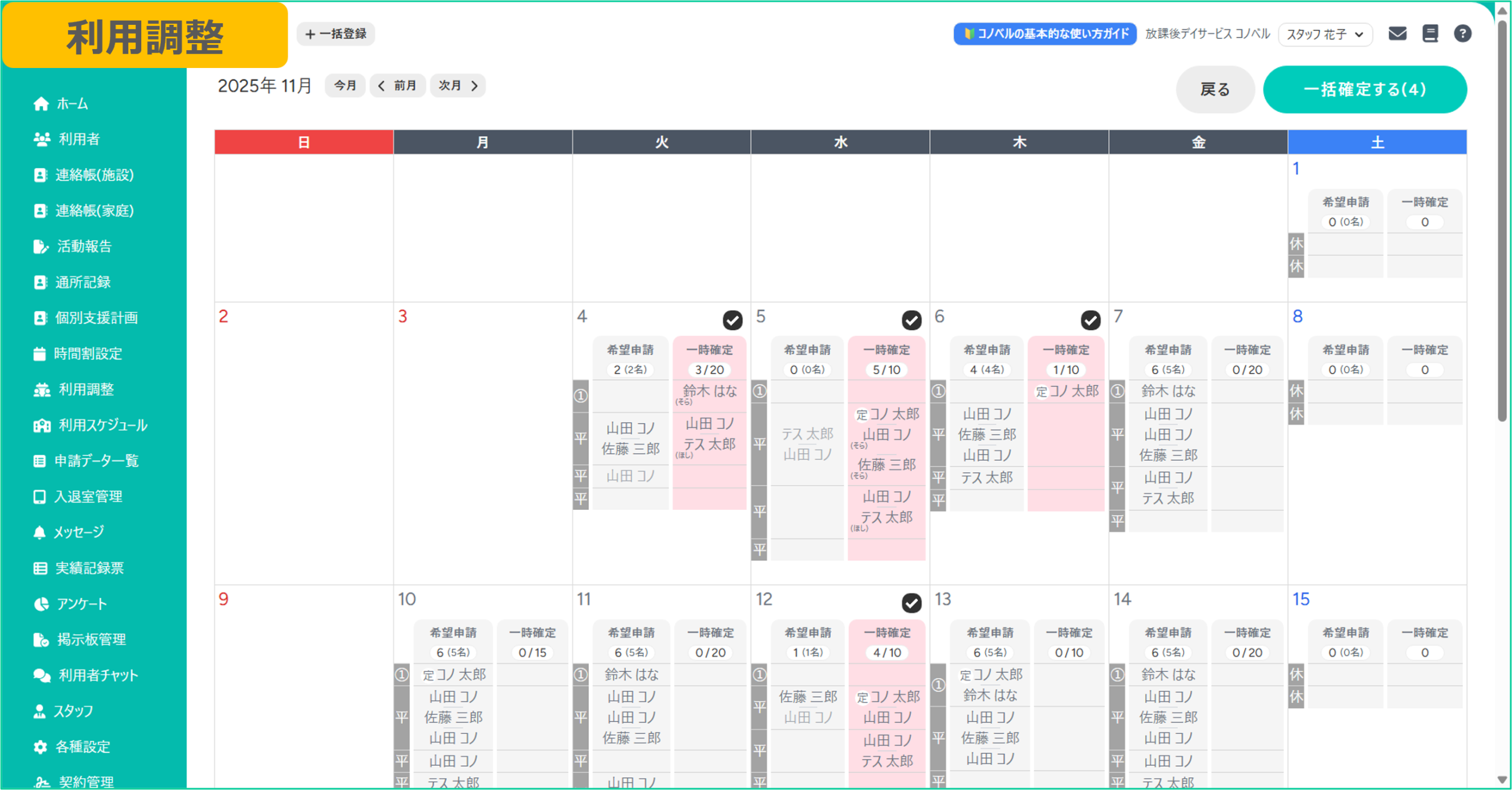
Task: Click the メッセージ bell icon
Action: (x=40, y=532)
